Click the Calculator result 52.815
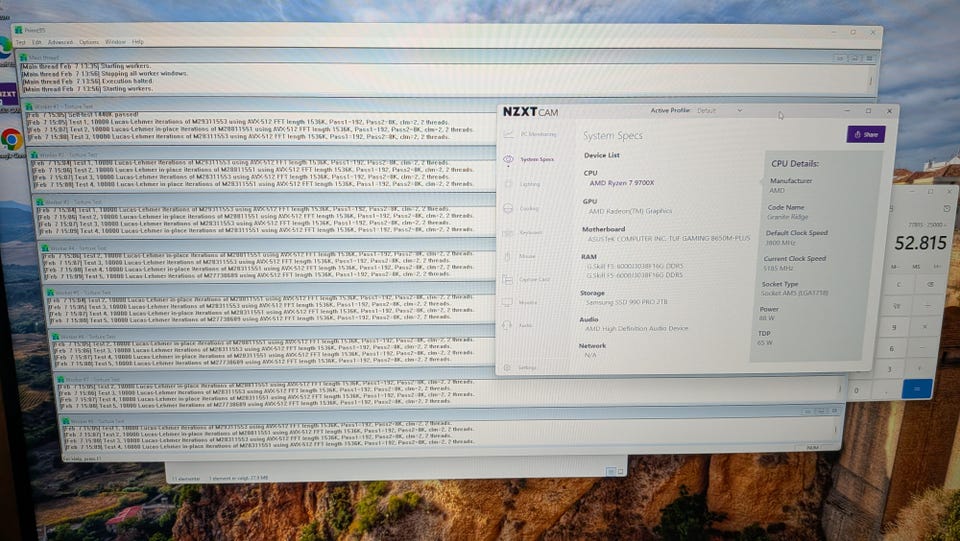Screen dimensions: 960x541 [920, 243]
